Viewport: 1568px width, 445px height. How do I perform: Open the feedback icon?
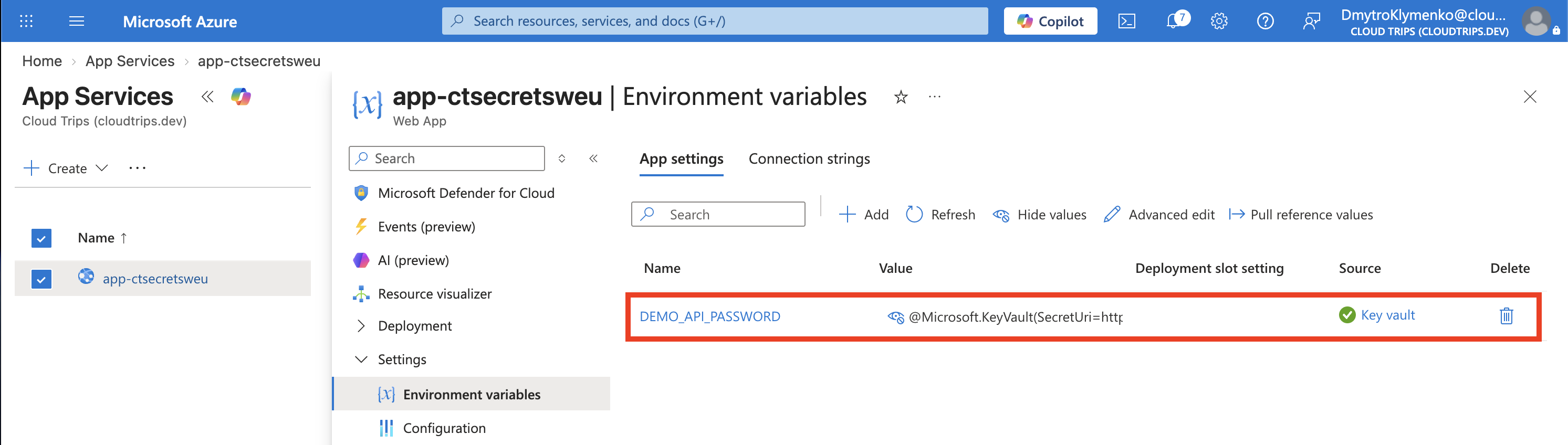pos(1311,22)
